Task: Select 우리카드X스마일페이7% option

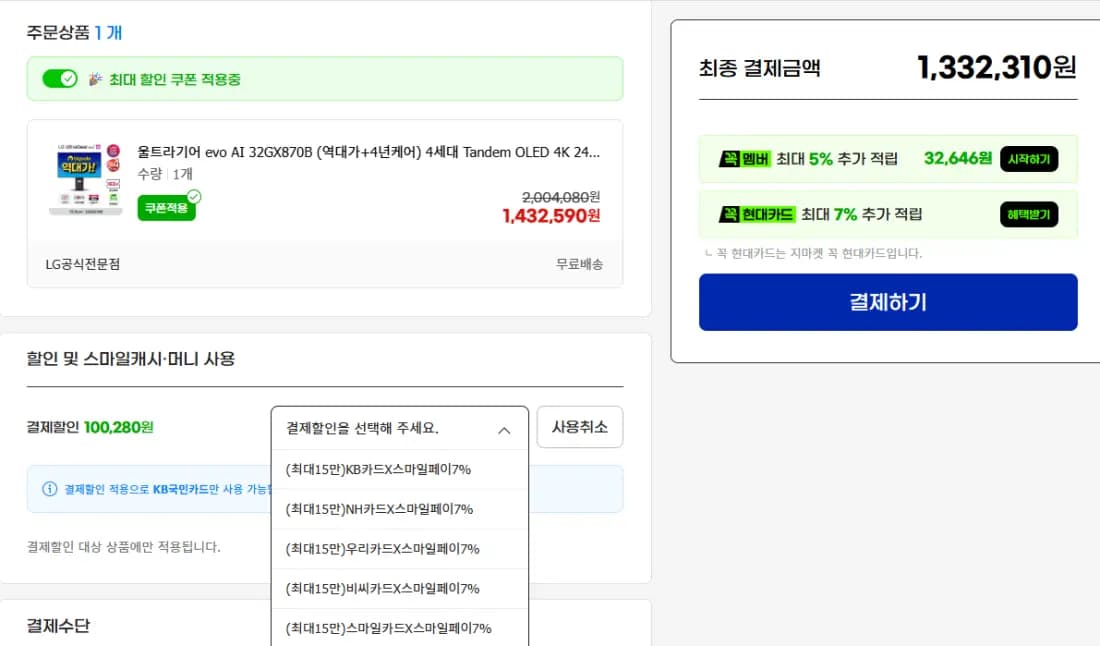Action: 400,549
